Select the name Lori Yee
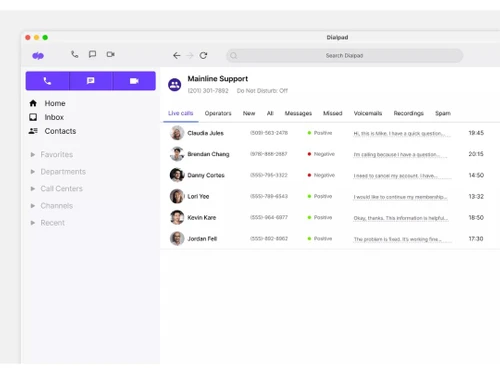Image resolution: width=500 pixels, height=375 pixels. tap(198, 196)
